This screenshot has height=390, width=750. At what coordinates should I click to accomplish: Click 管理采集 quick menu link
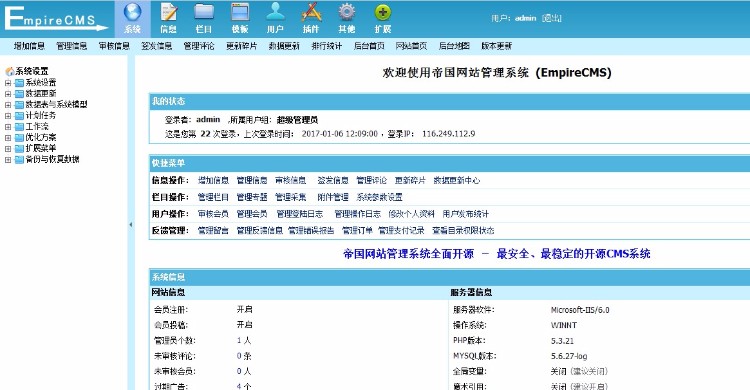pos(291,197)
